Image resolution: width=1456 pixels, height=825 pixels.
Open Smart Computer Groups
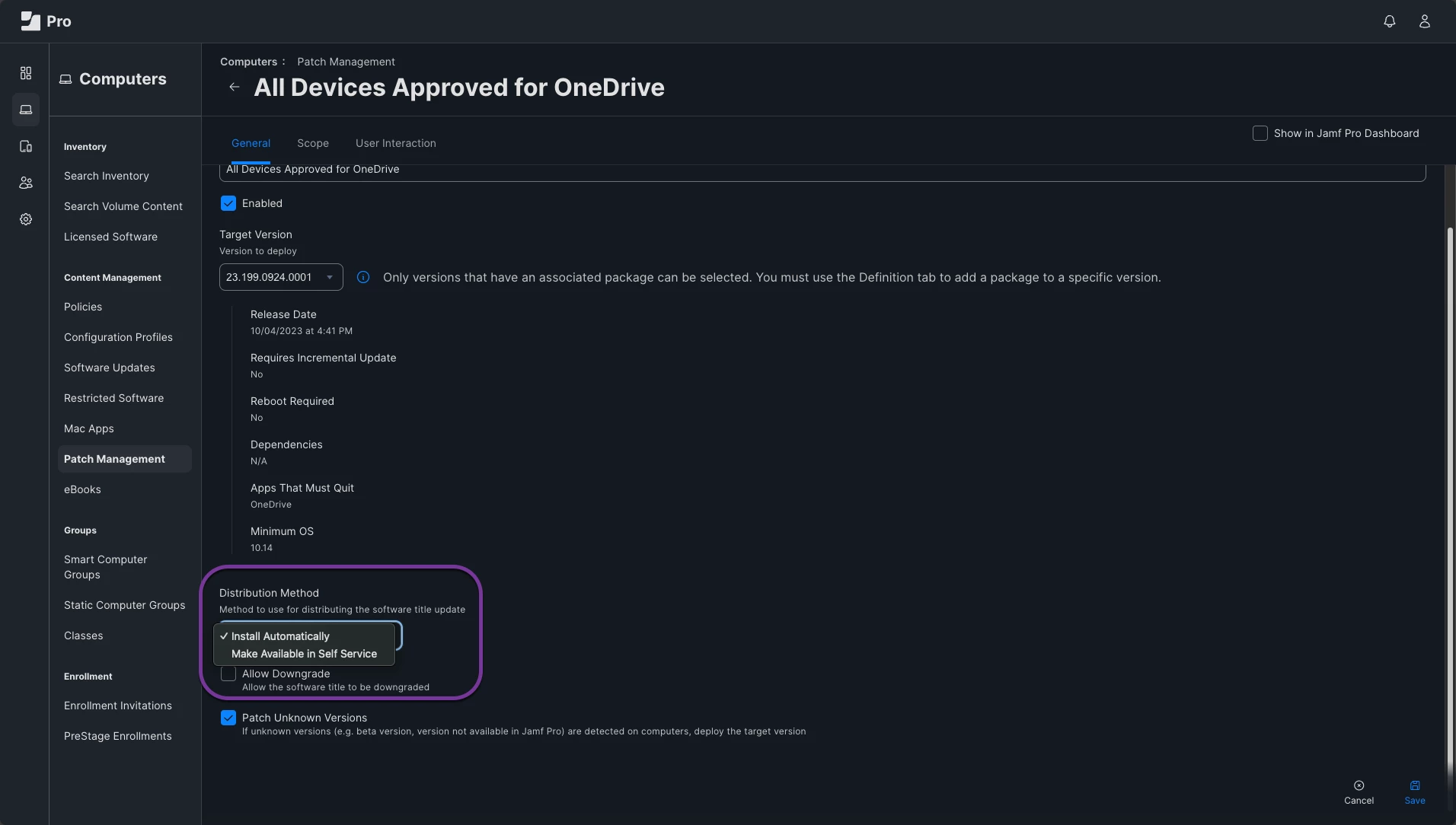point(106,567)
